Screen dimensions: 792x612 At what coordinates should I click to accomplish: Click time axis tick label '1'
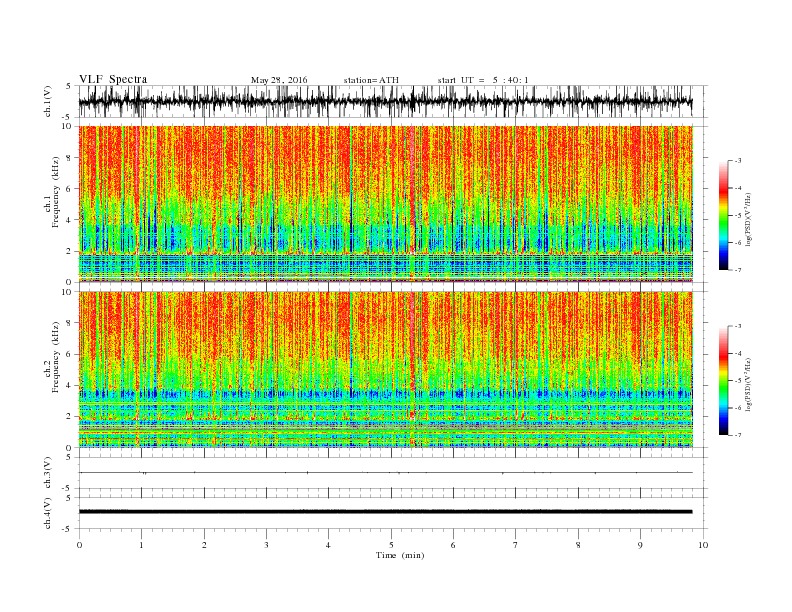141,545
